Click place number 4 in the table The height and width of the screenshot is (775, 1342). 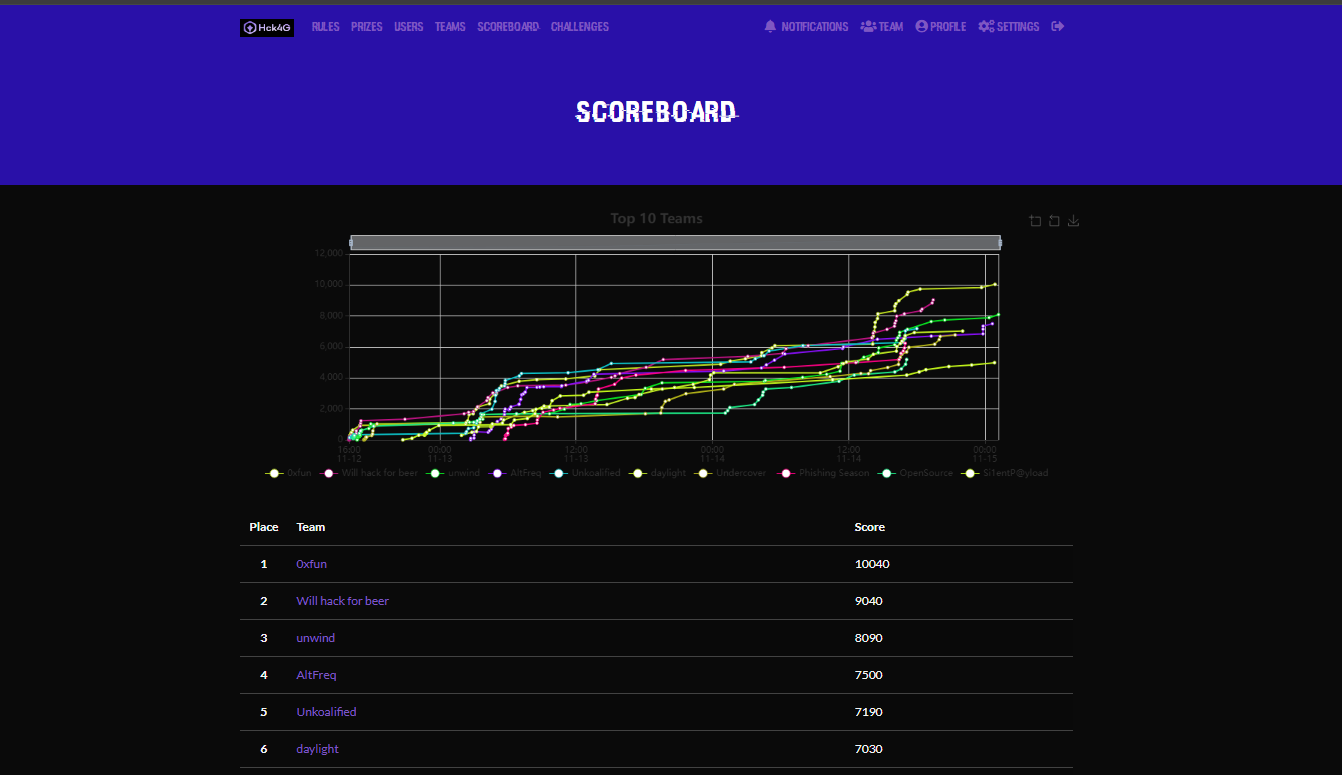coord(264,675)
